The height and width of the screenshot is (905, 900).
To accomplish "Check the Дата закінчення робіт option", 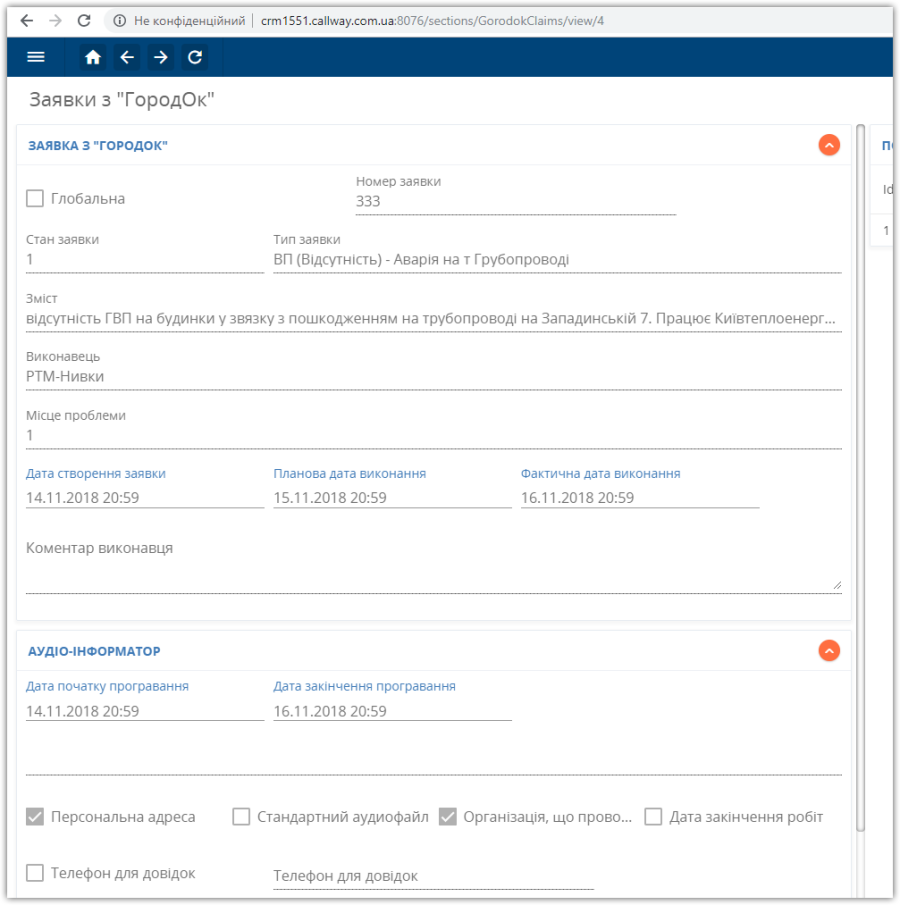I will point(653,817).
